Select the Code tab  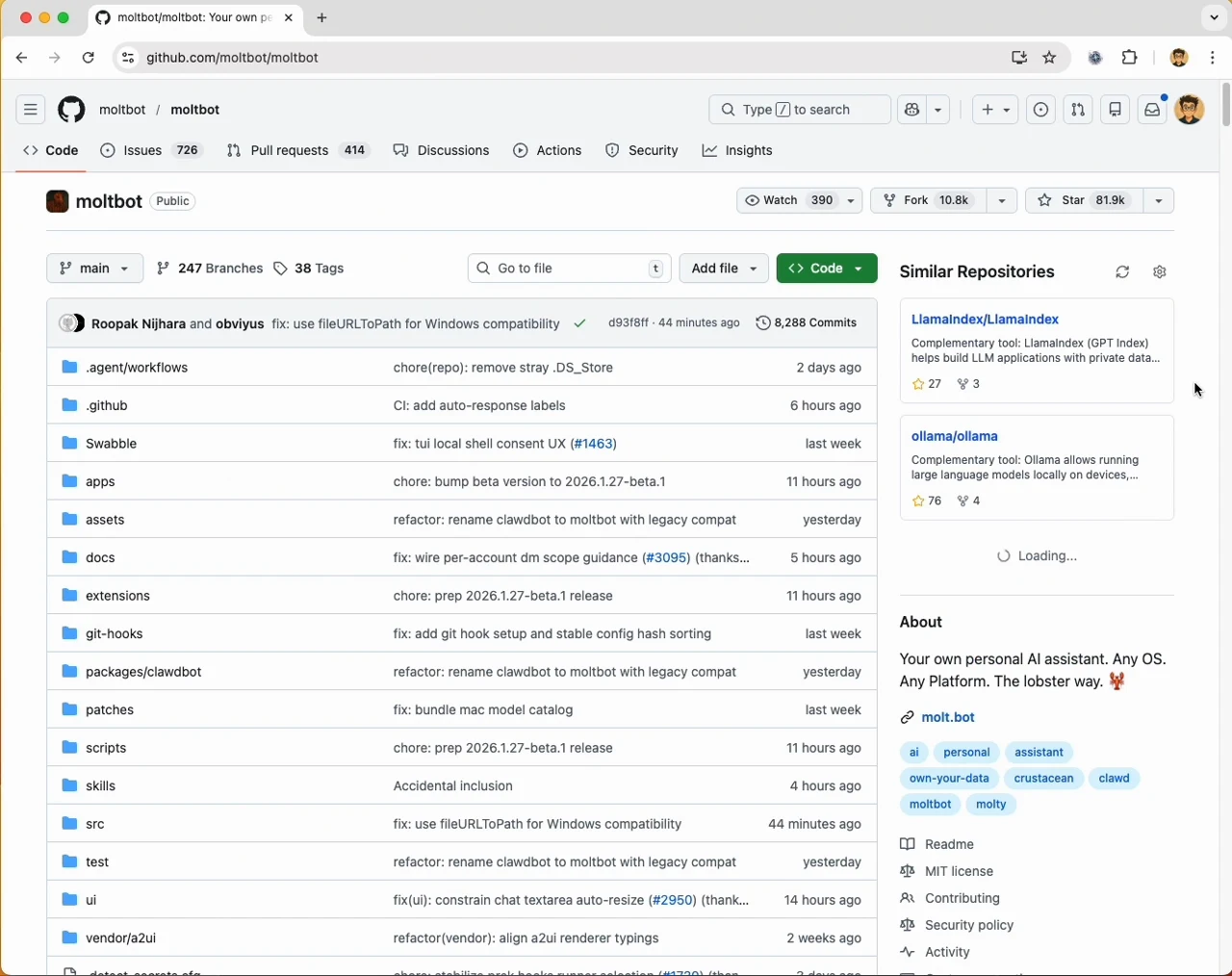[x=51, y=151]
